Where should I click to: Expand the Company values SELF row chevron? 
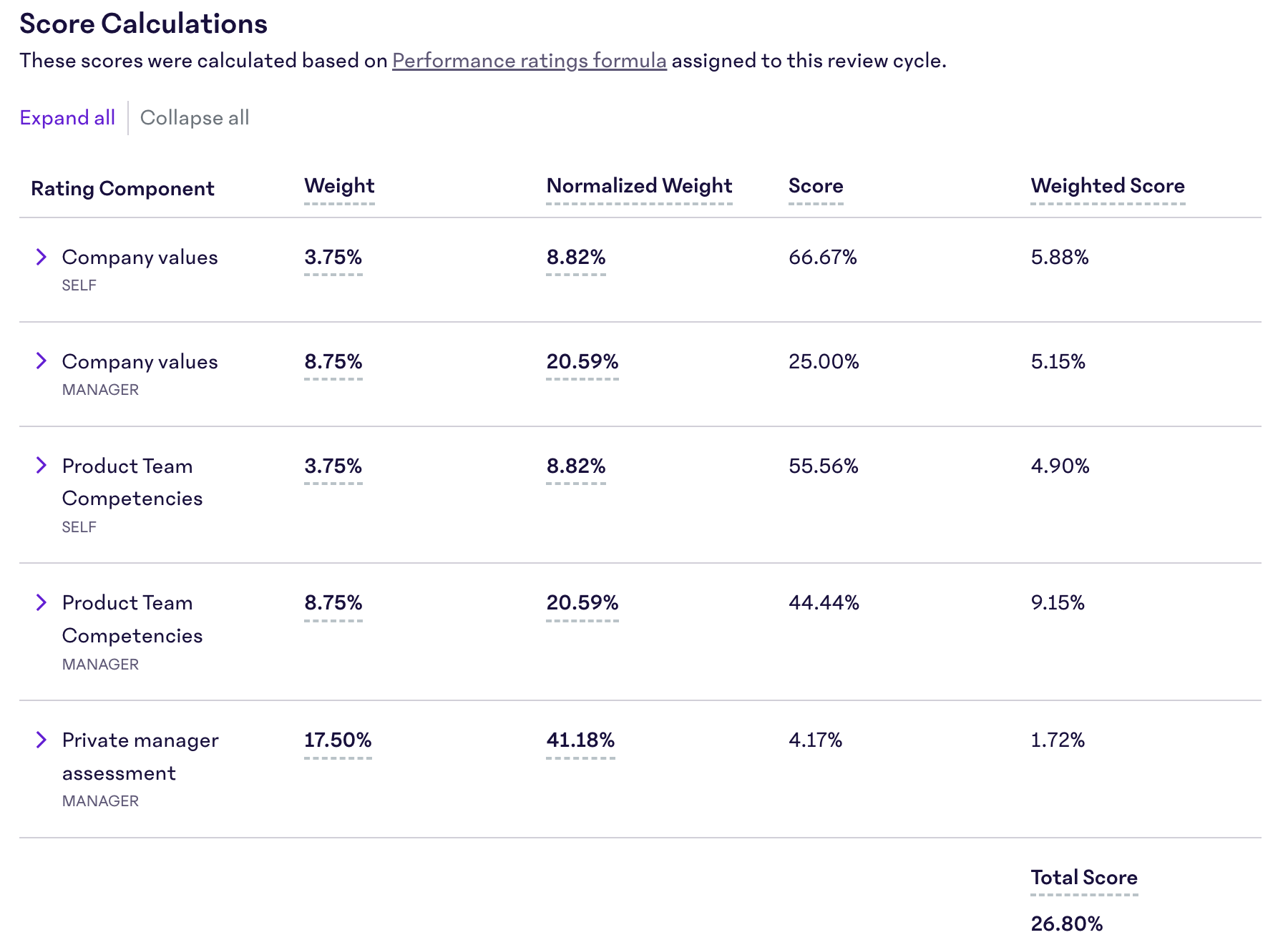[42, 257]
